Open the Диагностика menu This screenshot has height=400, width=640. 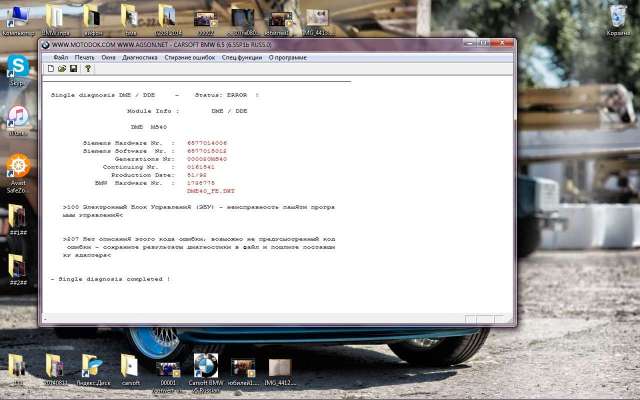click(x=140, y=58)
